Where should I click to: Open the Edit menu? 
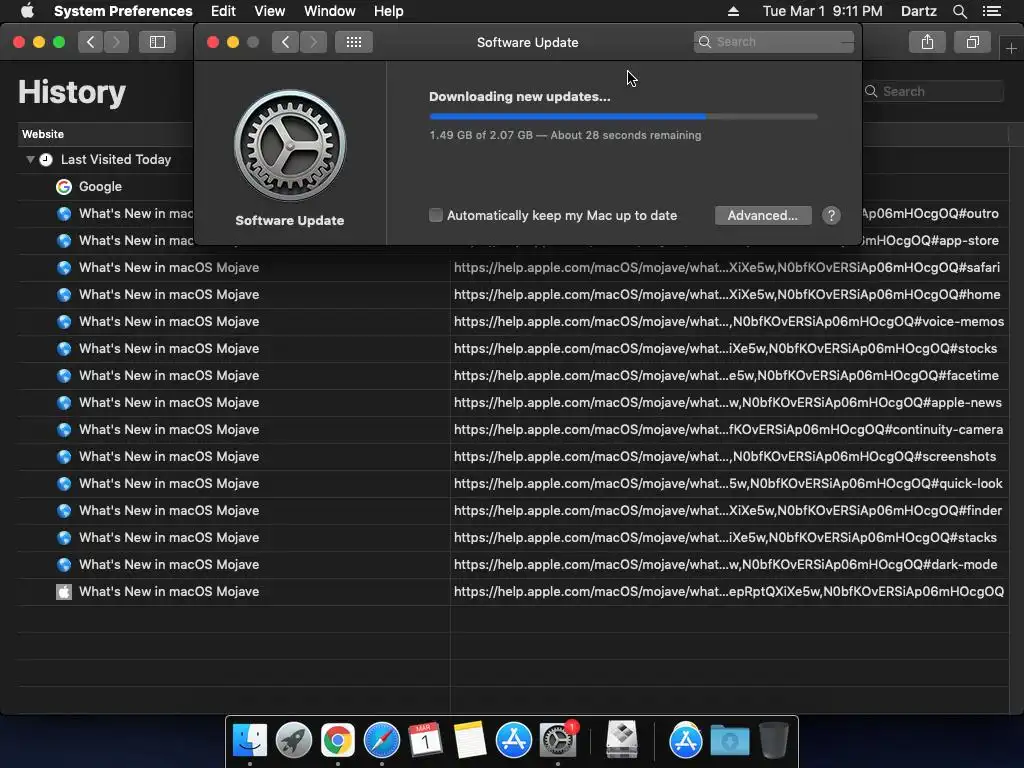(223, 11)
